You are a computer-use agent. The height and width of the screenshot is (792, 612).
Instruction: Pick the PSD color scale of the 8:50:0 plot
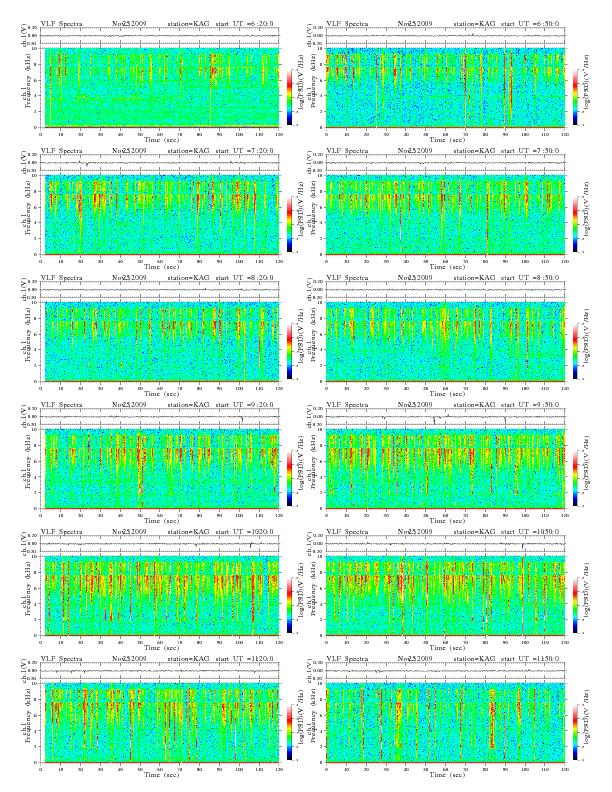tap(576, 351)
